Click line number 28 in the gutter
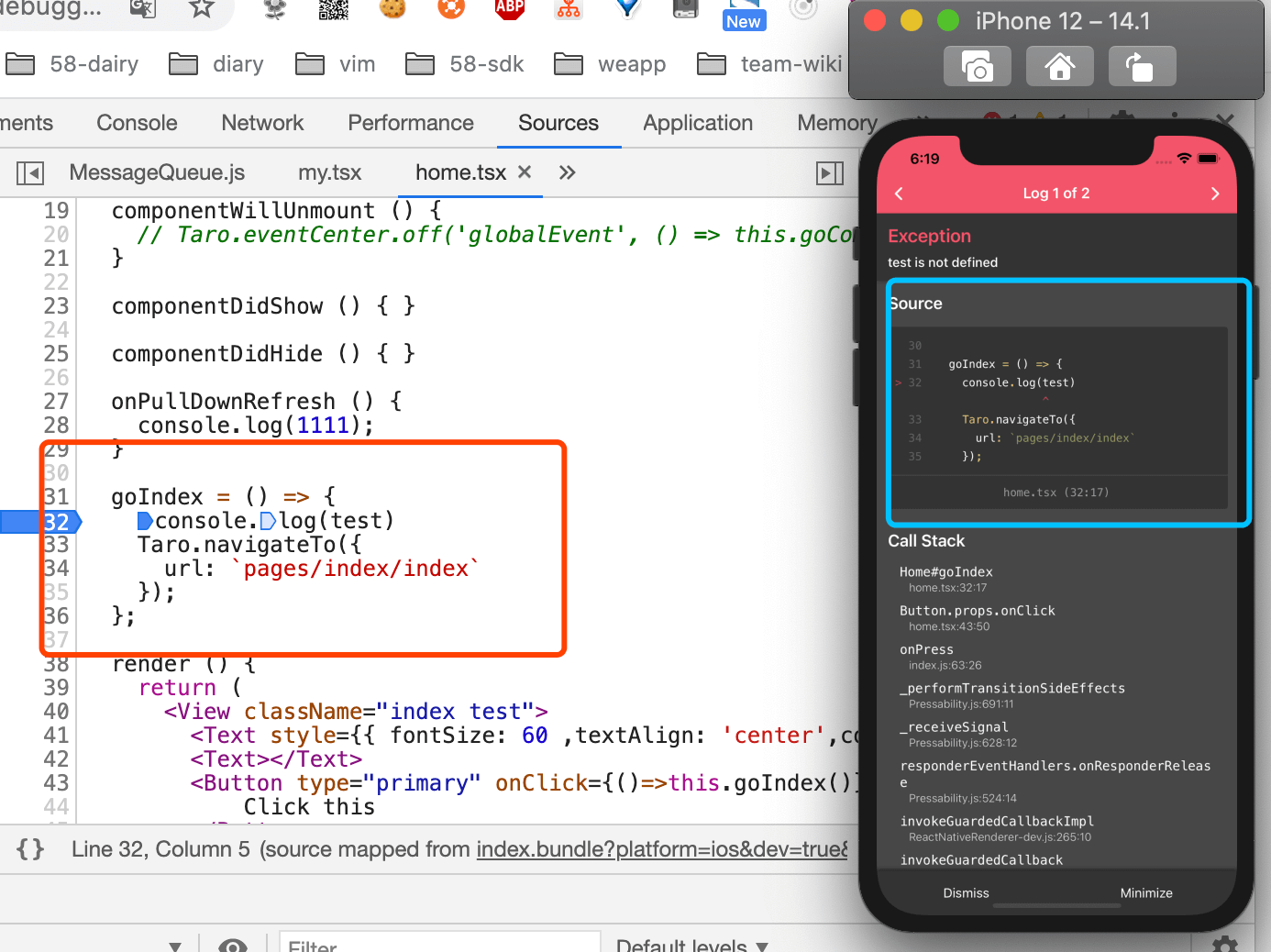Screen dimensions: 1271x952 pyautogui.click(x=56, y=426)
